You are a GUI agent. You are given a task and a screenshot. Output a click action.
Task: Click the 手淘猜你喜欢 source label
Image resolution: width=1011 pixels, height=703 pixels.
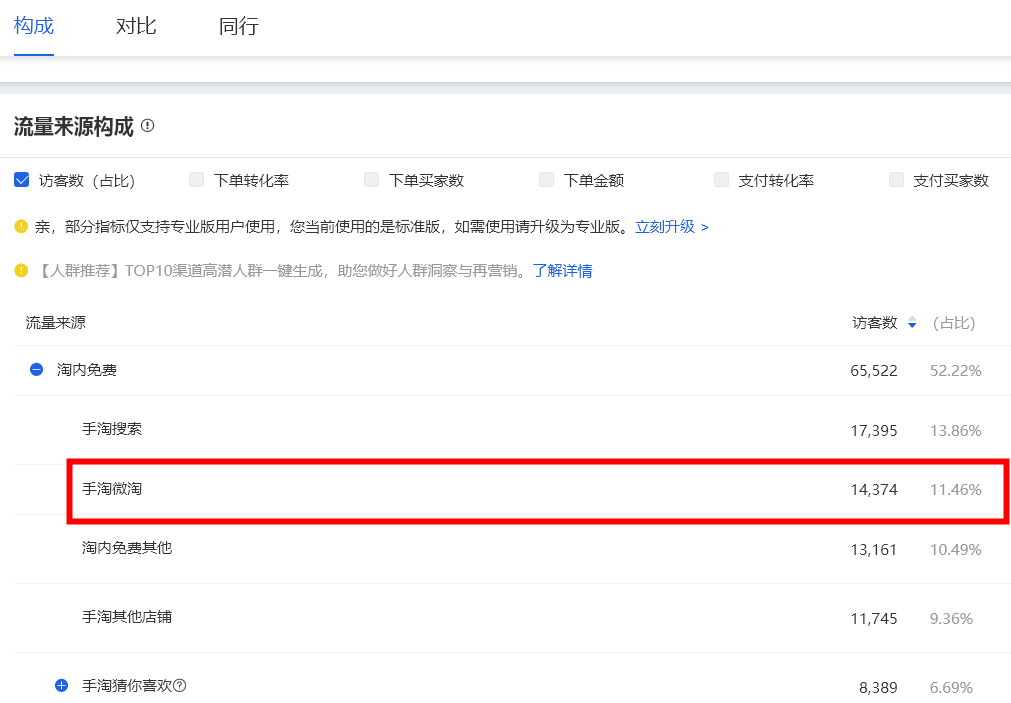(127, 686)
